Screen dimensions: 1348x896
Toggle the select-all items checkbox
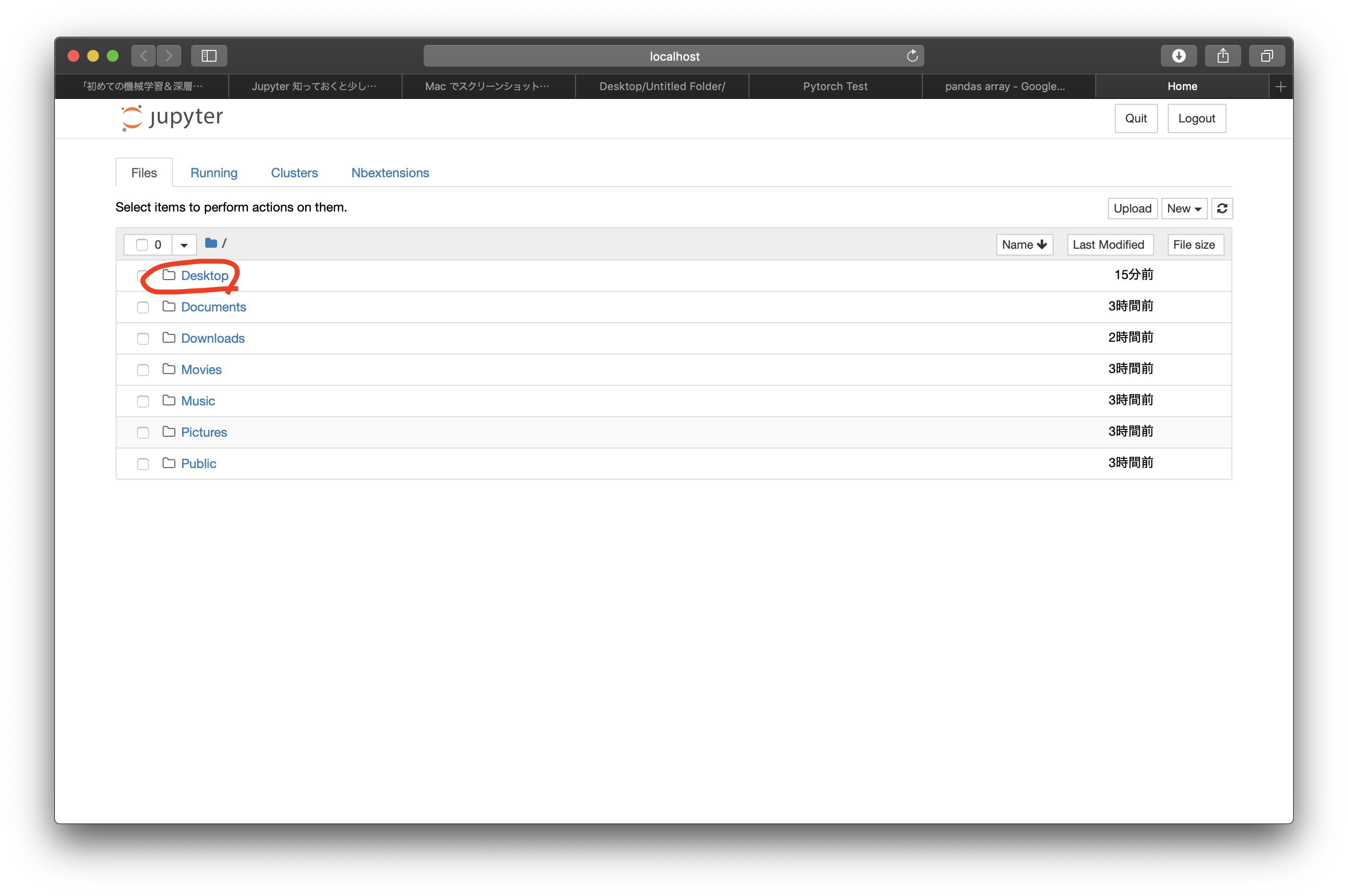click(142, 245)
